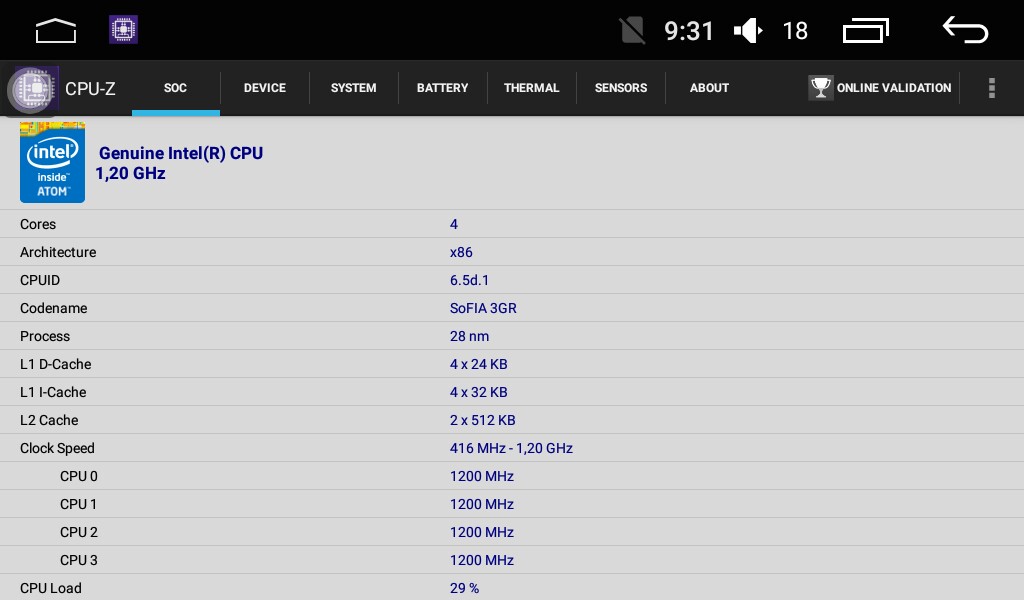
Task: Click the 6.5d.1 CPUID value
Action: click(469, 280)
